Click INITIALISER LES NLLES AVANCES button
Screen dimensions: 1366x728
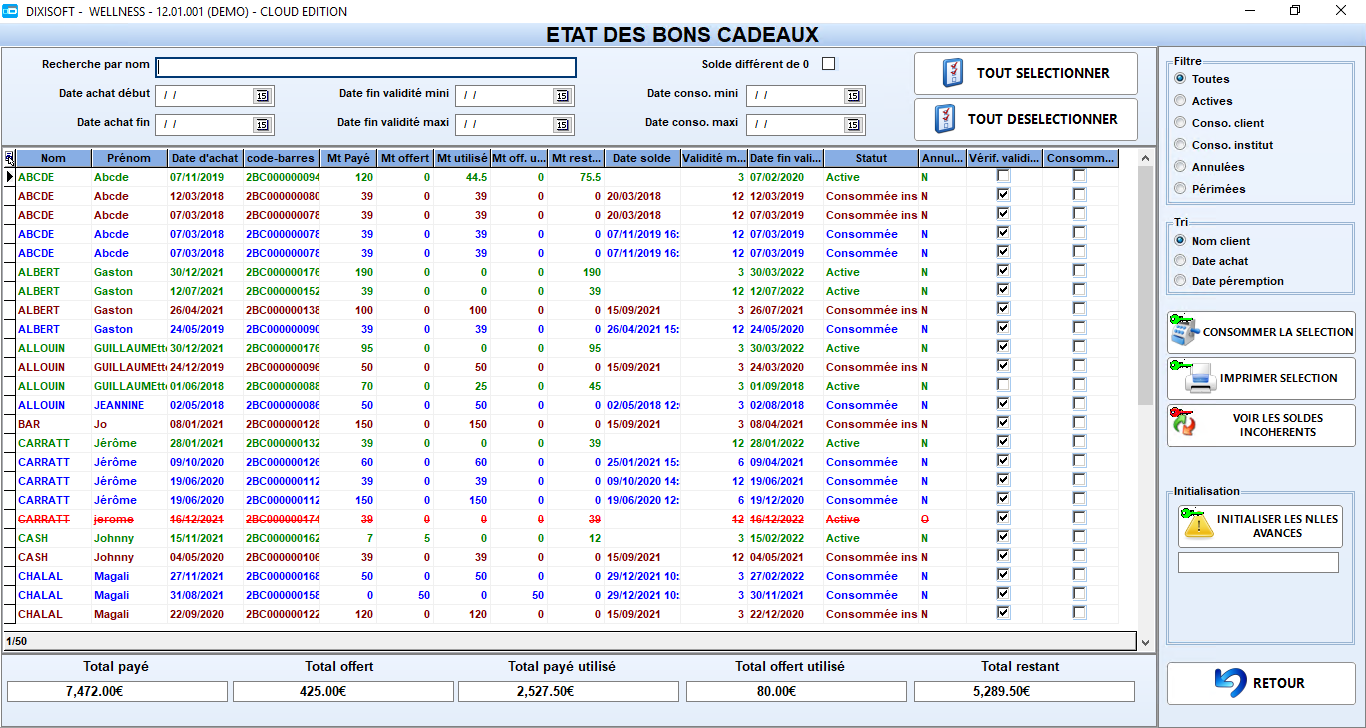click(x=1260, y=526)
